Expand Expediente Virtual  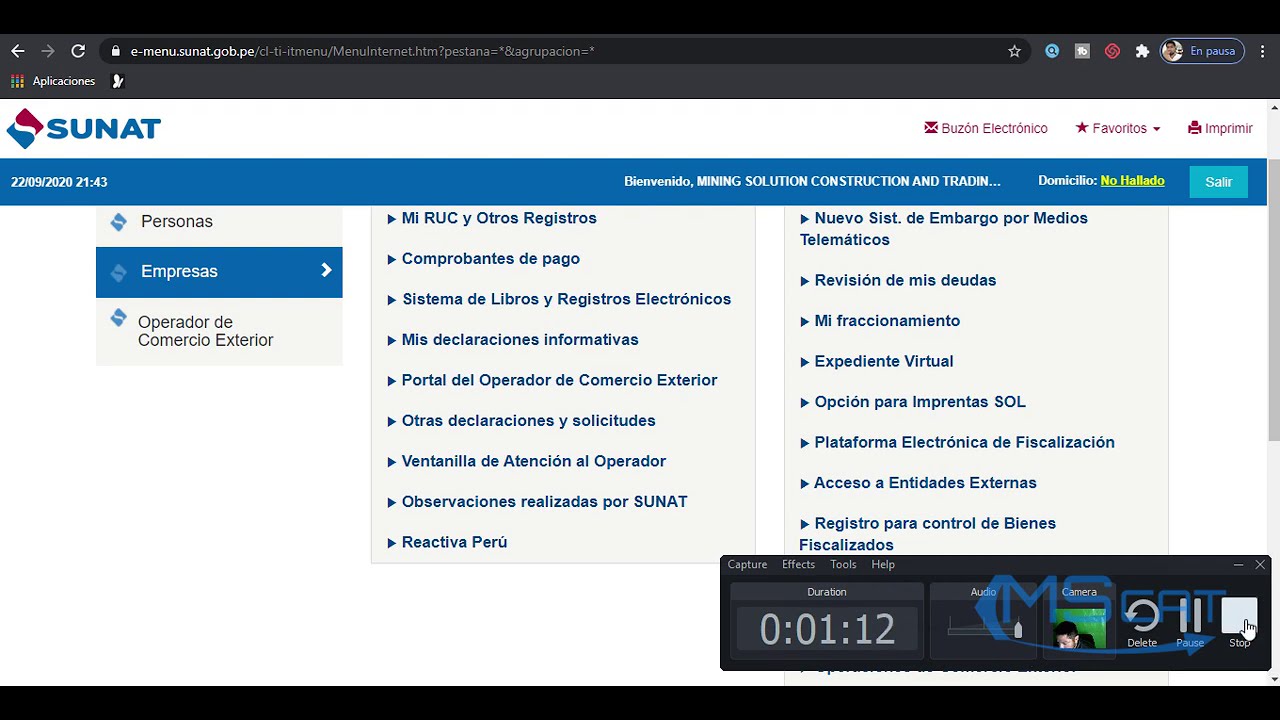[x=877, y=361]
